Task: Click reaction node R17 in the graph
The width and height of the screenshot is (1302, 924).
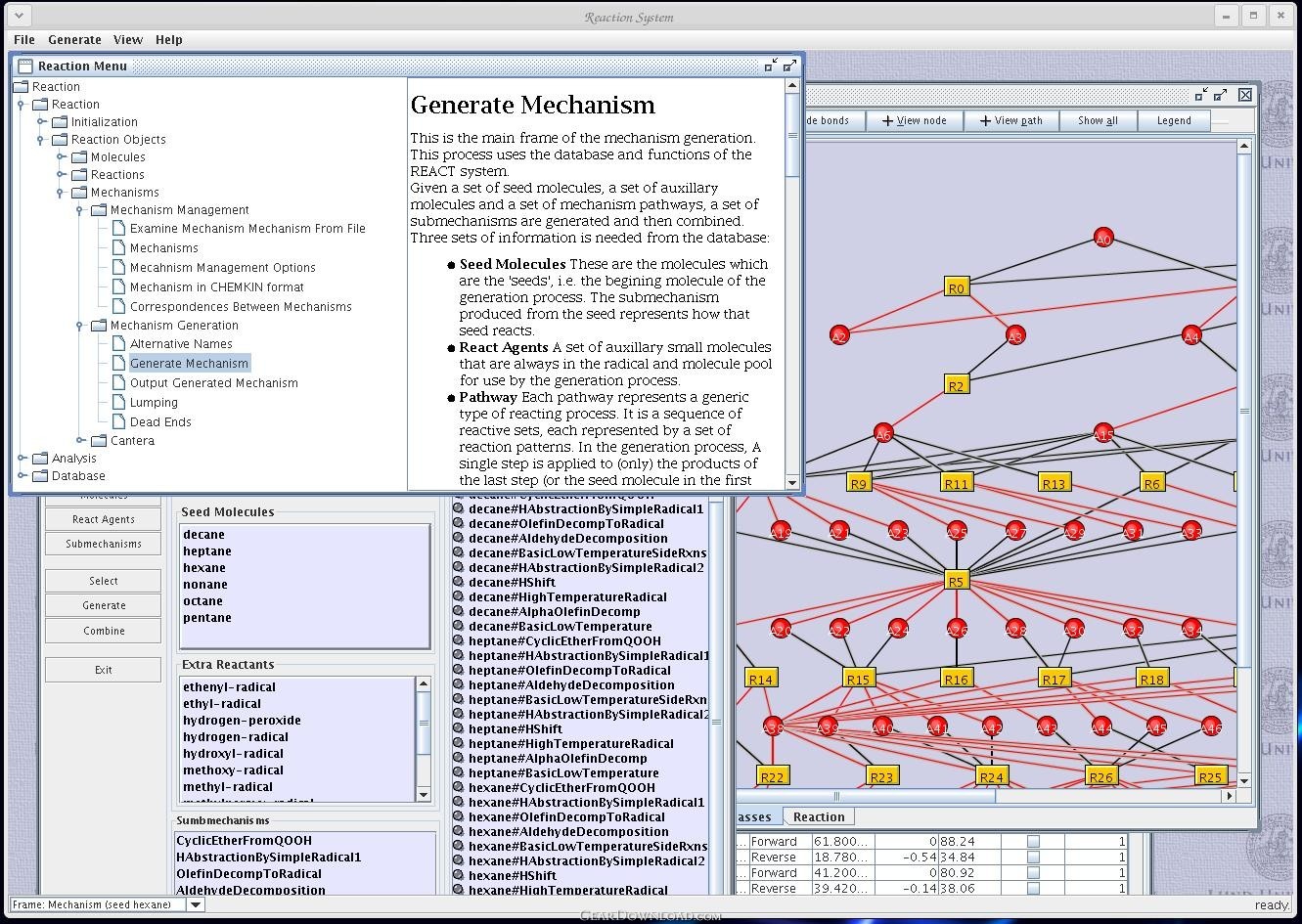Action: 1054,679
